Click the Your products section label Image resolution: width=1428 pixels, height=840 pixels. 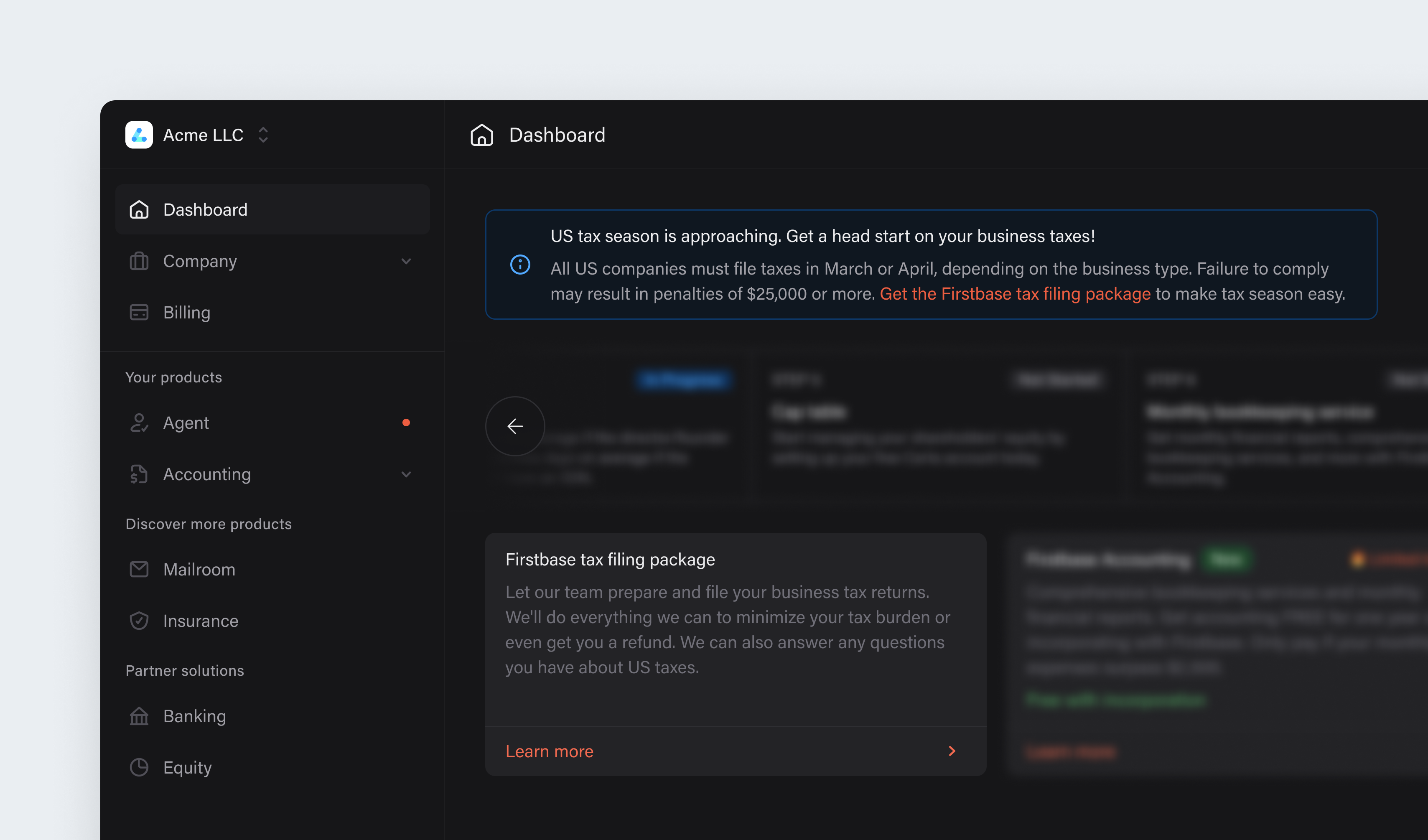pos(173,377)
